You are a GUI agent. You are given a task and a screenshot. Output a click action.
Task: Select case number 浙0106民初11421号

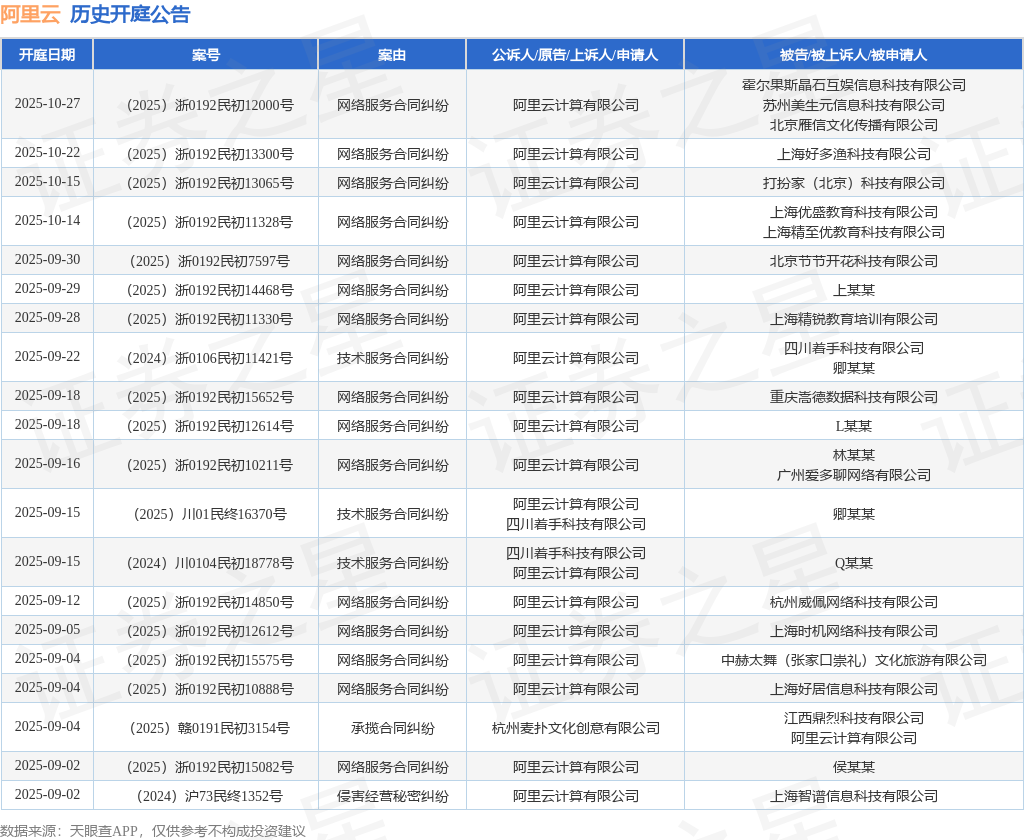coord(210,358)
